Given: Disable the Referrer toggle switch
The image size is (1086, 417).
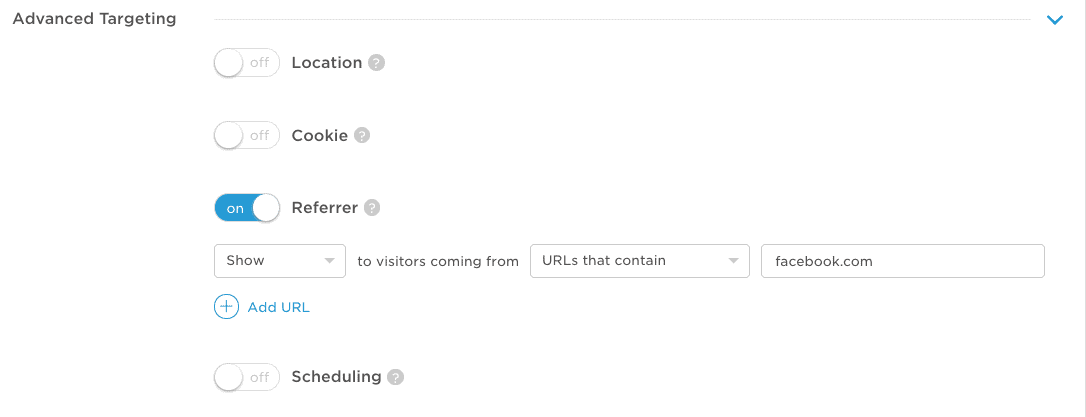Looking at the screenshot, I should (247, 208).
